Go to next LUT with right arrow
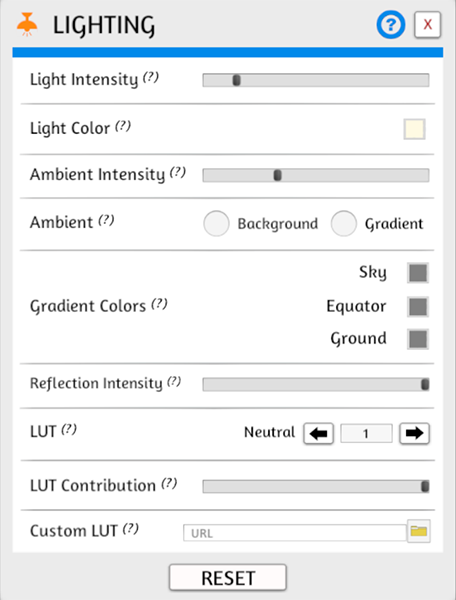The width and height of the screenshot is (456, 600). tap(414, 434)
